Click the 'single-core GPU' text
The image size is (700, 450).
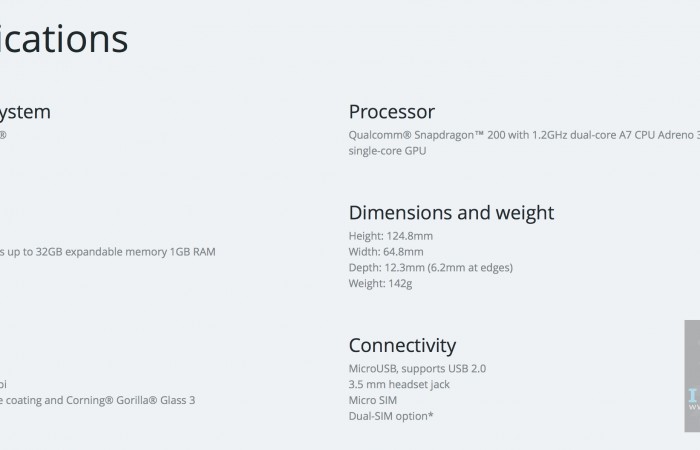(387, 151)
